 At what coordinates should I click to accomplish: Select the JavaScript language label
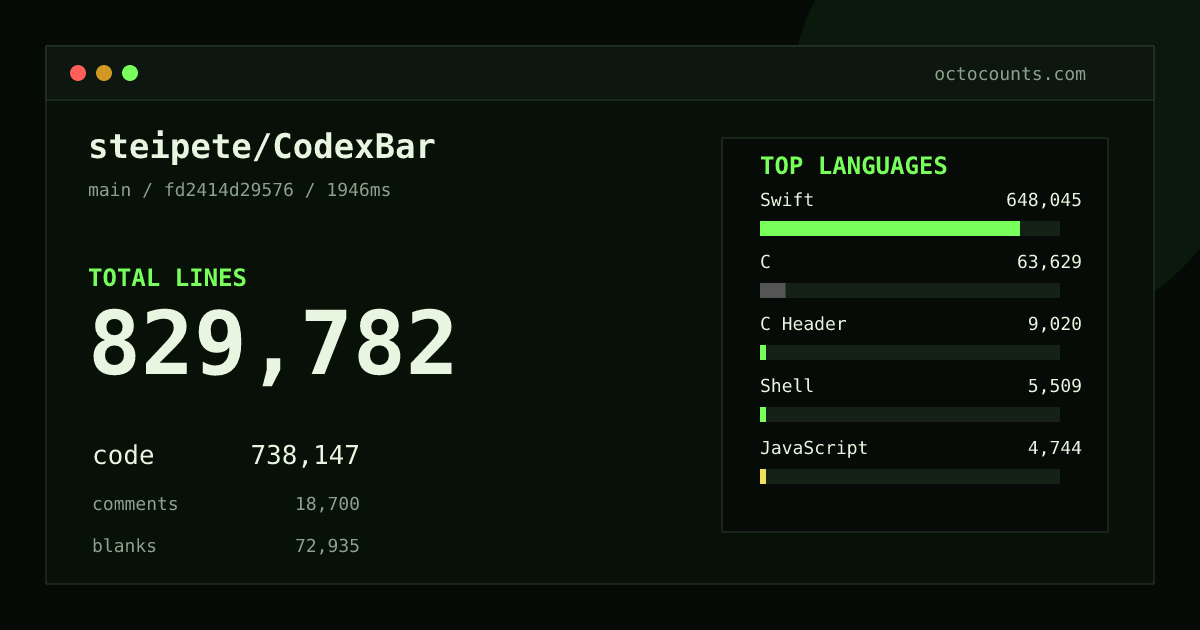click(x=814, y=448)
